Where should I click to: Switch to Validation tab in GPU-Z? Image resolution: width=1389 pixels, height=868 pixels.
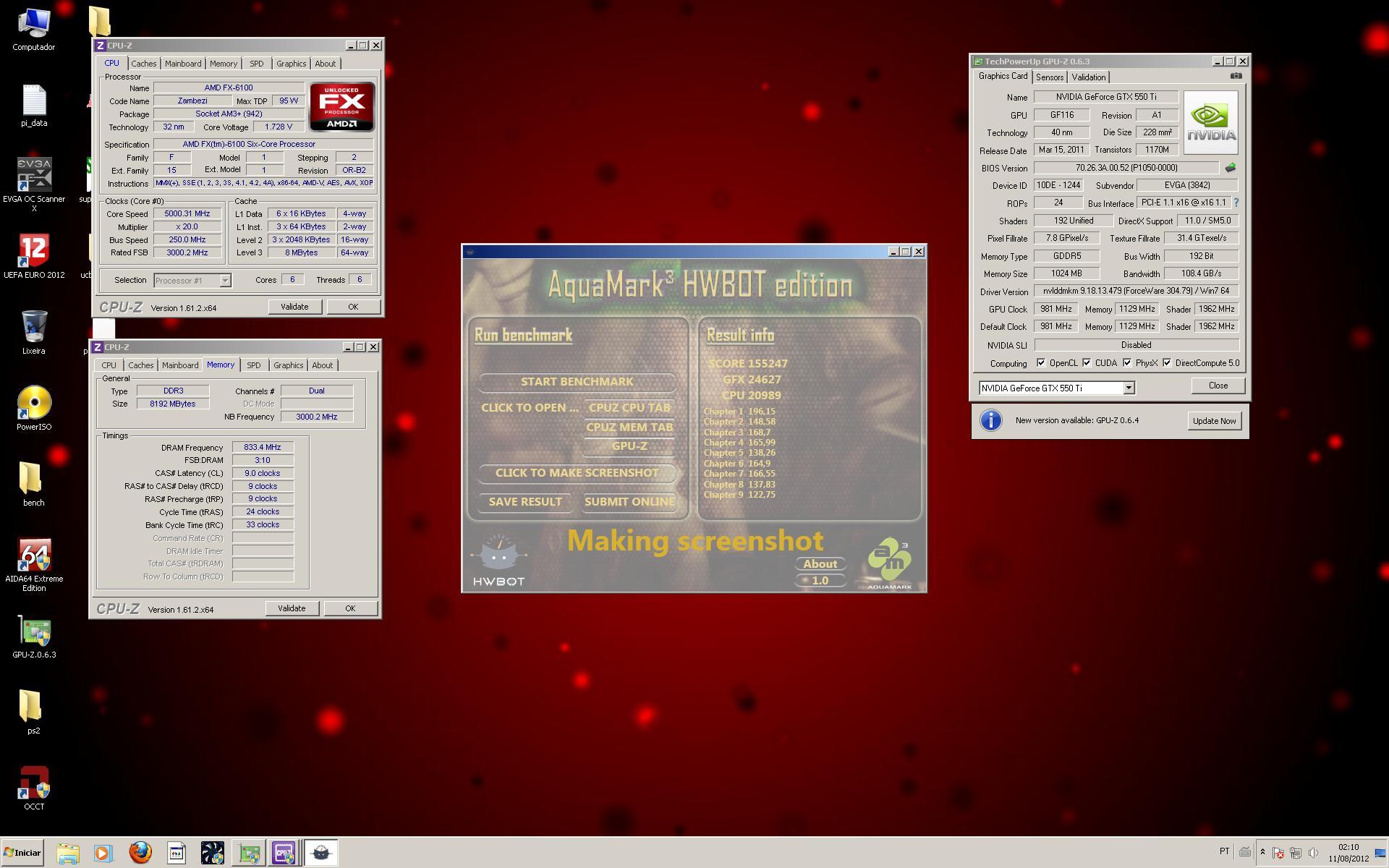[1088, 77]
